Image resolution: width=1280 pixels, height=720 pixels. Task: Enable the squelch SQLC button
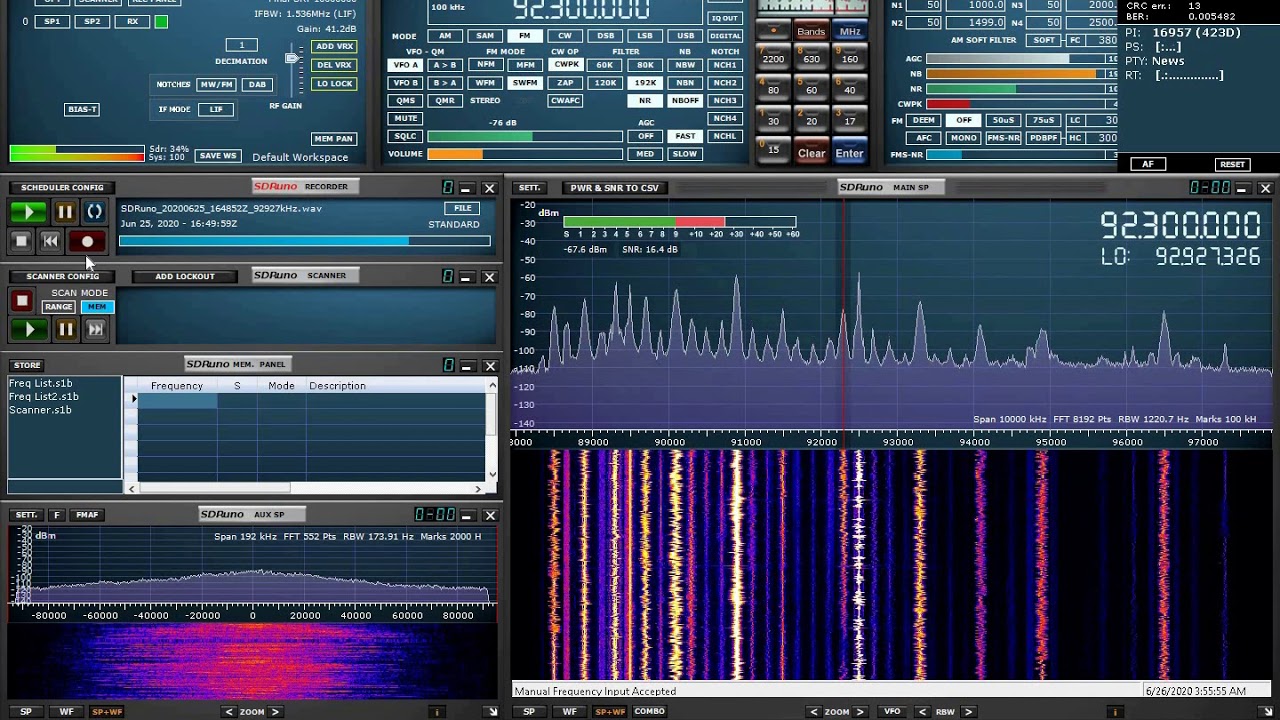pos(405,137)
